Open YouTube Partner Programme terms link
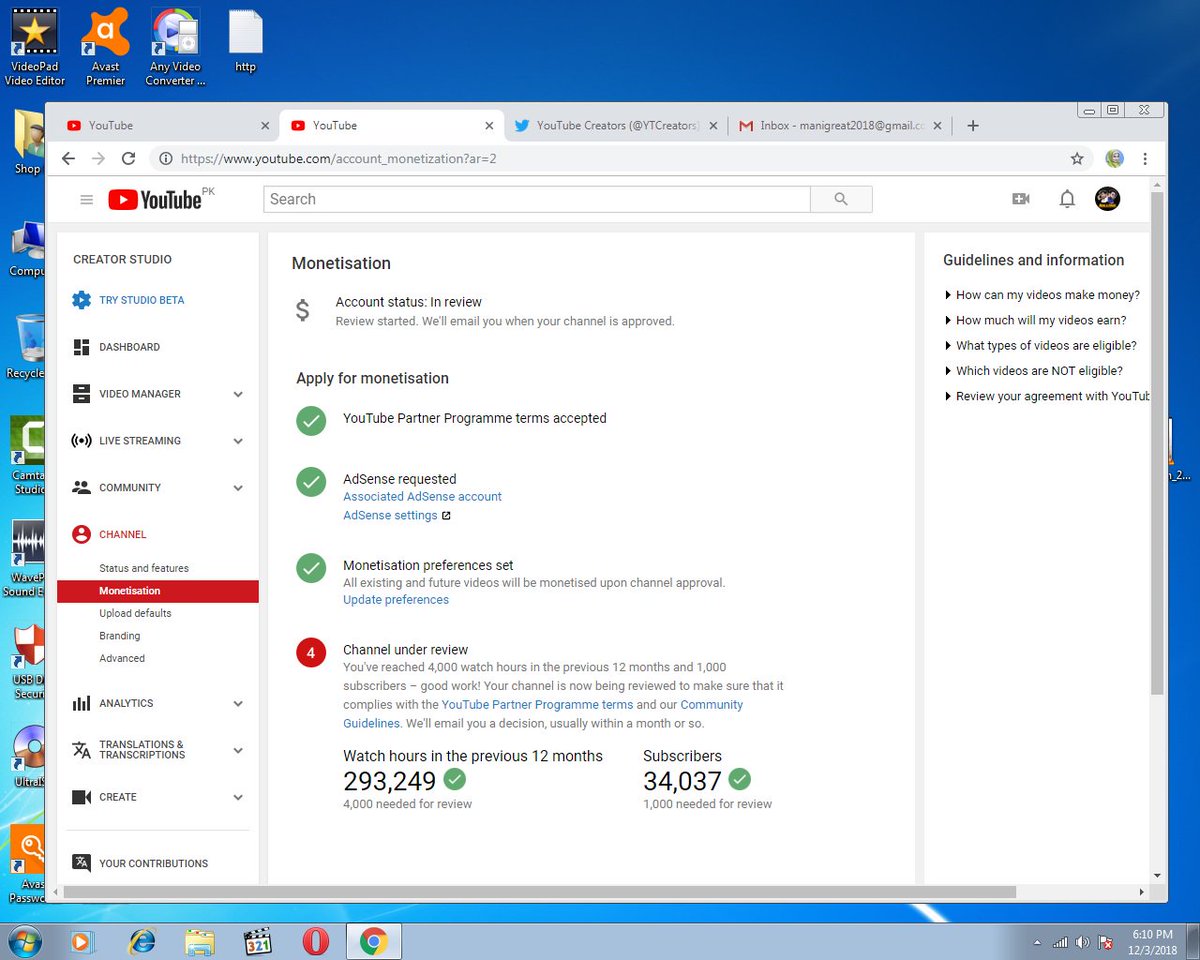The height and width of the screenshot is (960, 1200). (537, 705)
